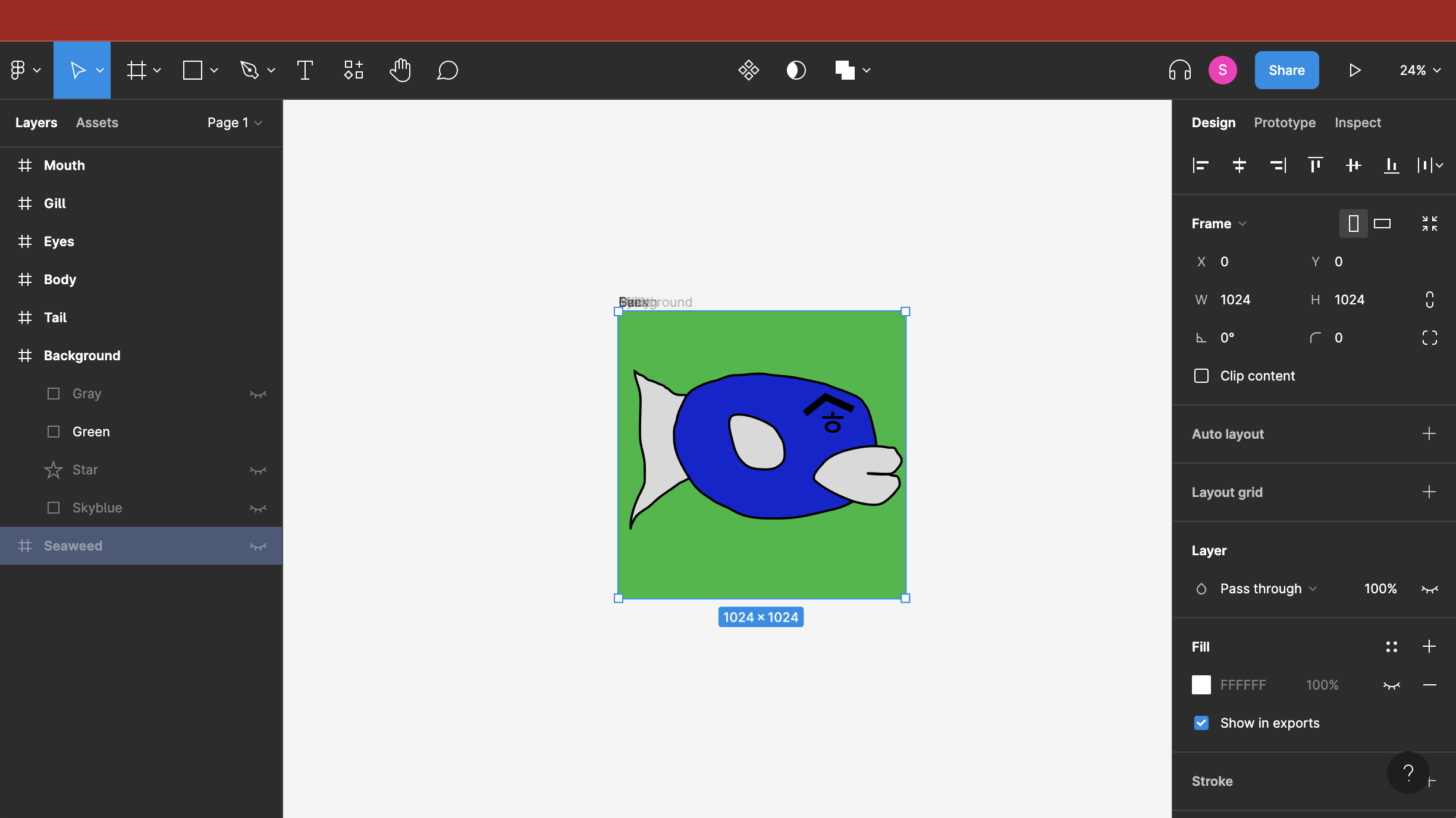Open the 24% zoom dropdown
The height and width of the screenshot is (818, 1456).
[1420, 70]
